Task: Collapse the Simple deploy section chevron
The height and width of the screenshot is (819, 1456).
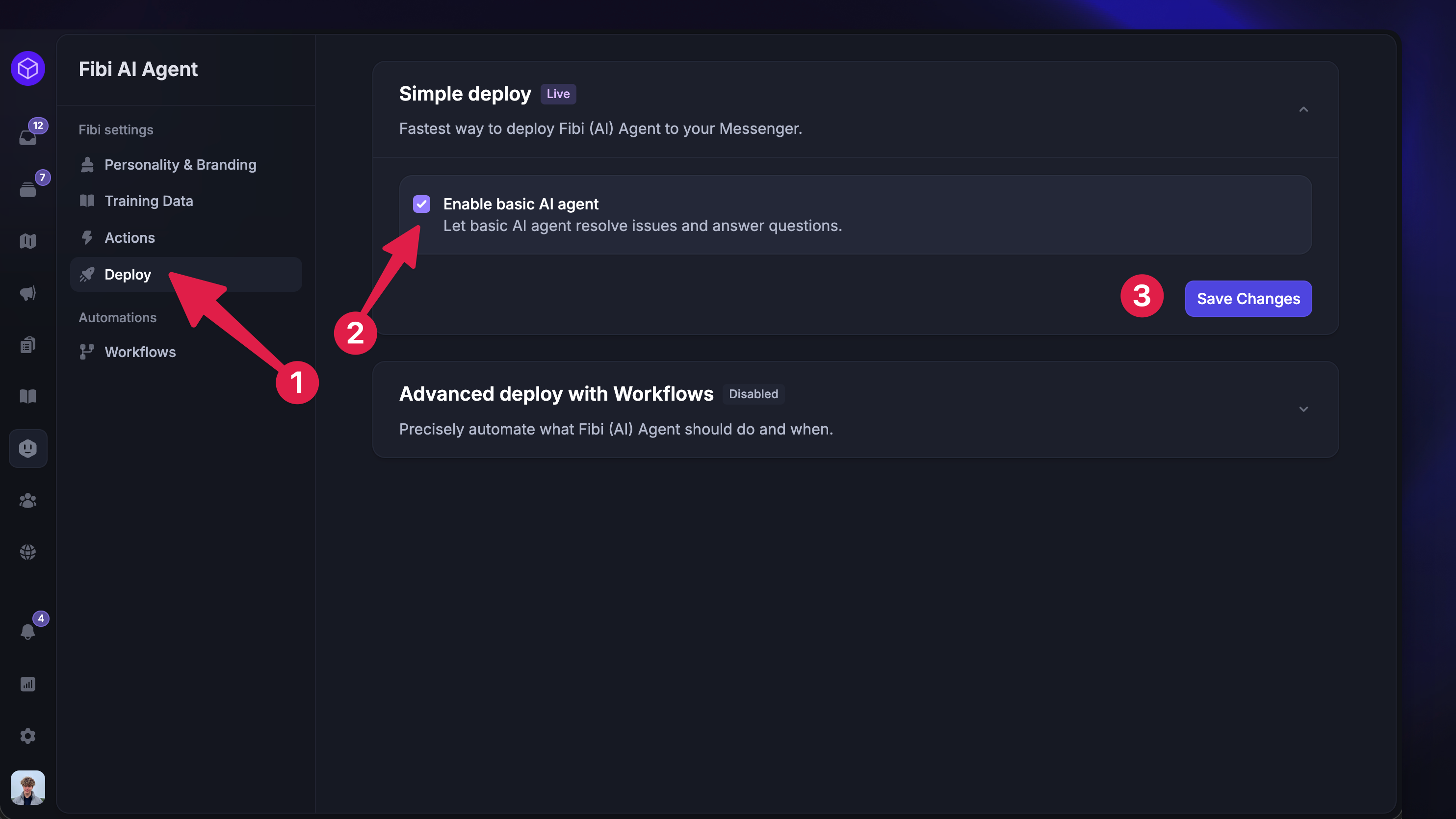Action: tap(1303, 109)
